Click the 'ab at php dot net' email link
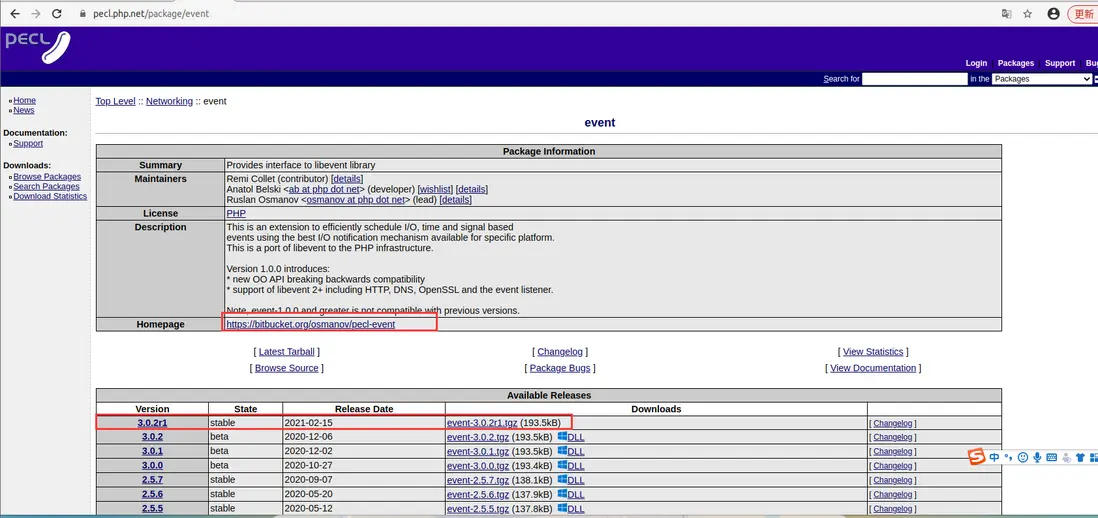The image size is (1098, 518). tap(323, 190)
